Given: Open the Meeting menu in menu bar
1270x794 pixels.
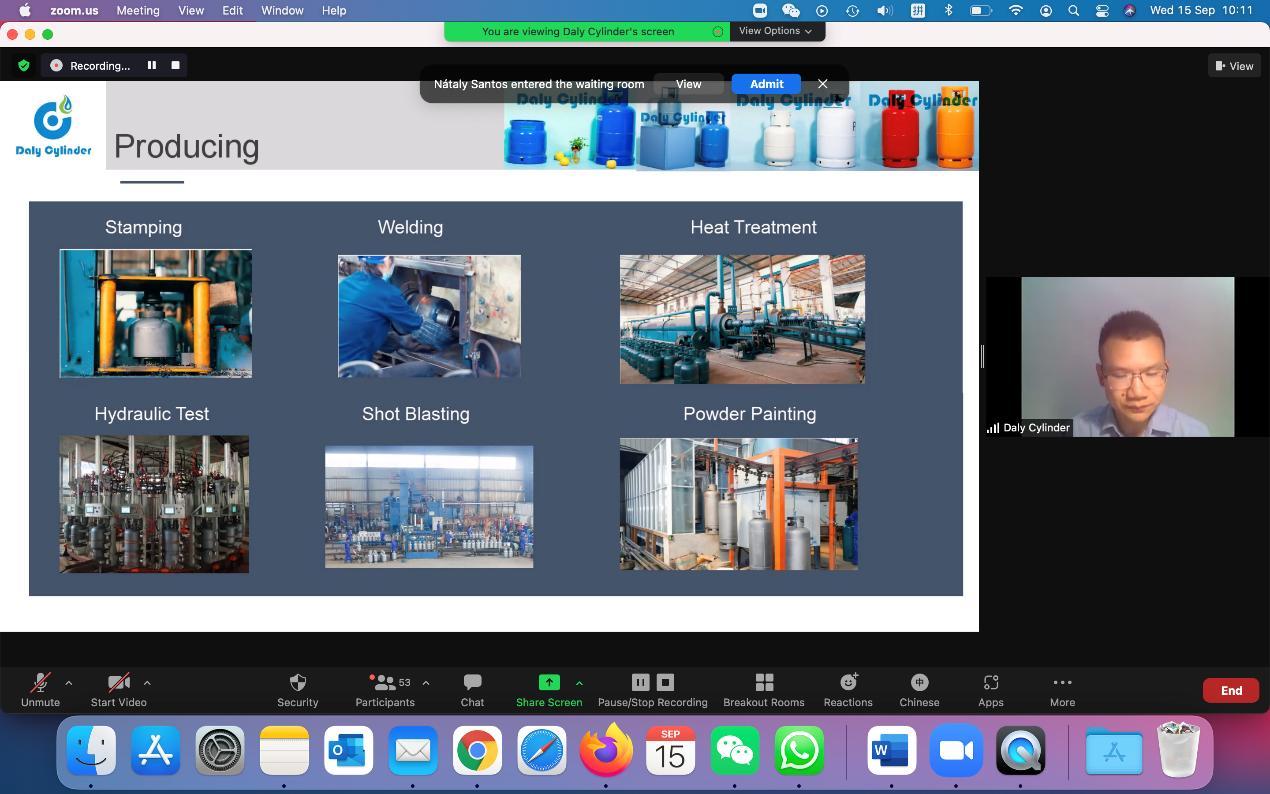Looking at the screenshot, I should click(137, 10).
